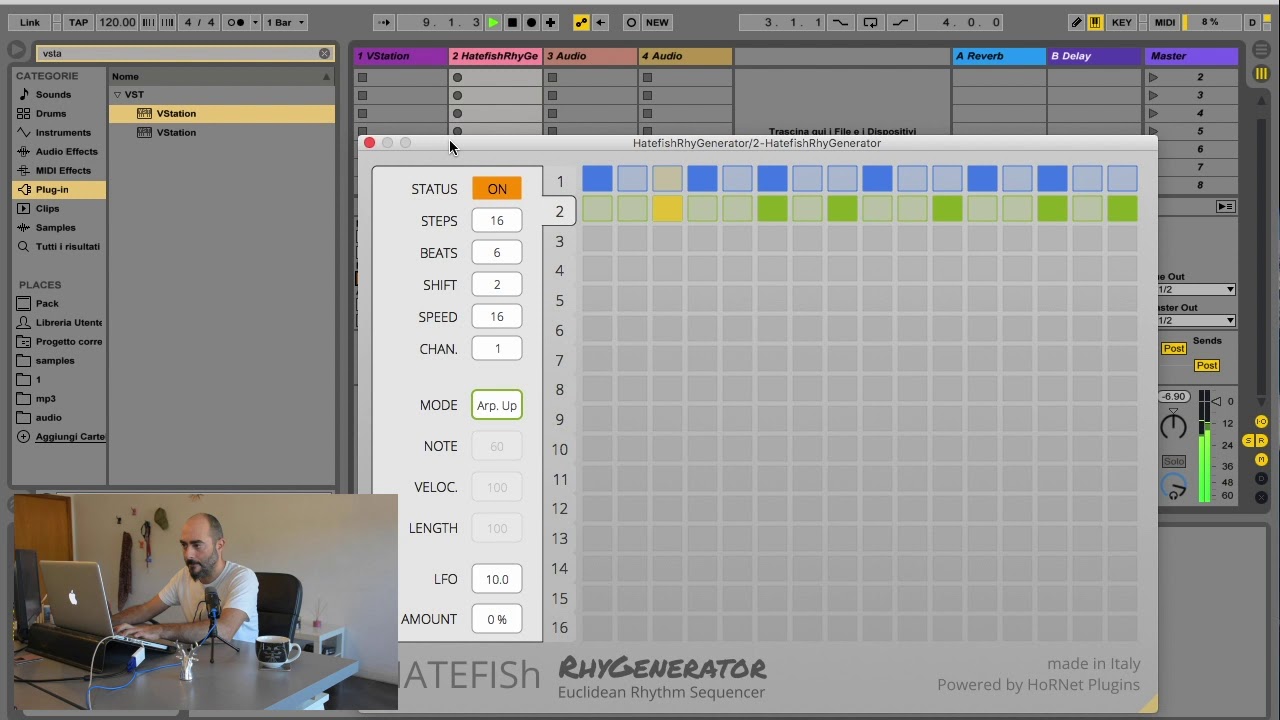Collapse the VST folder in browser
This screenshot has height=720, width=1280.
(117, 95)
